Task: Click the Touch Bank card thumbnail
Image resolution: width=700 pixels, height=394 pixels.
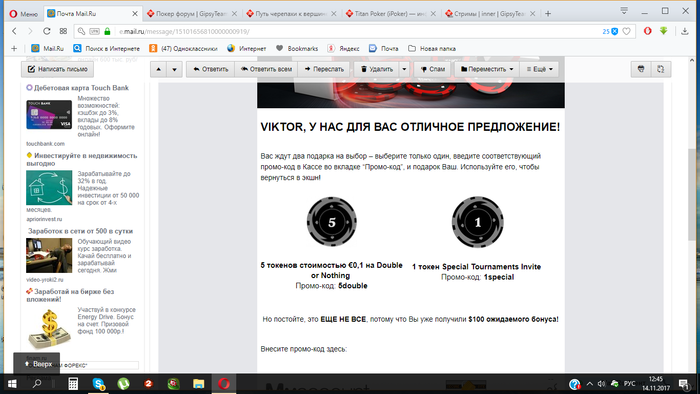Action: coord(49,115)
